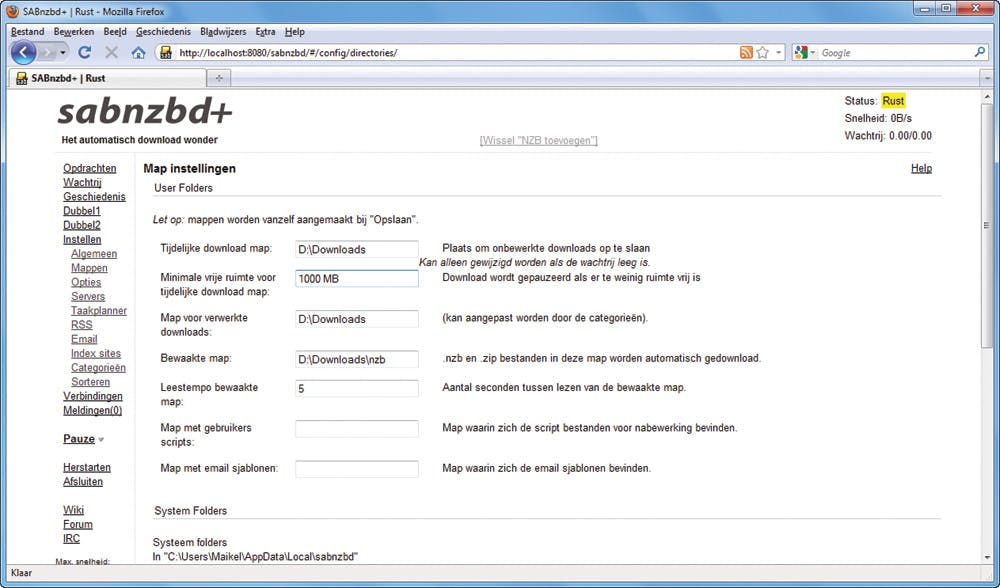This screenshot has height=588, width=1000.
Task: Click the Firefox Back arrow button
Action: (x=23, y=52)
